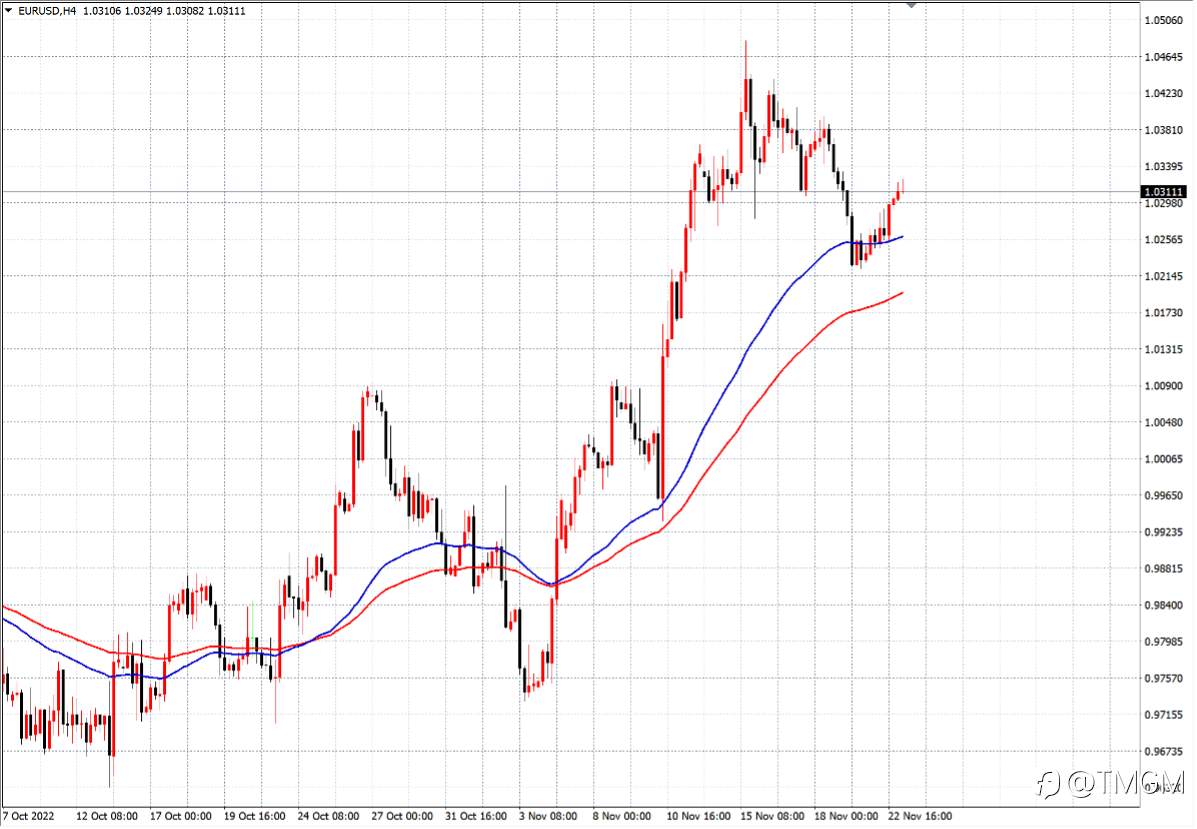Screen dimensions: 1197x829
Task: Click price level 0.97985 on the axis
Action: [1163, 642]
